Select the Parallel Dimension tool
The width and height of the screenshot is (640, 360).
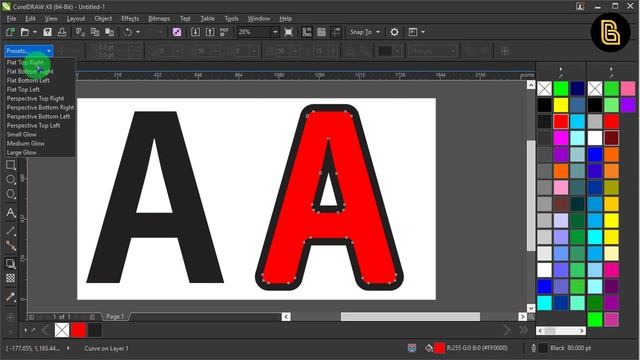coord(11,231)
